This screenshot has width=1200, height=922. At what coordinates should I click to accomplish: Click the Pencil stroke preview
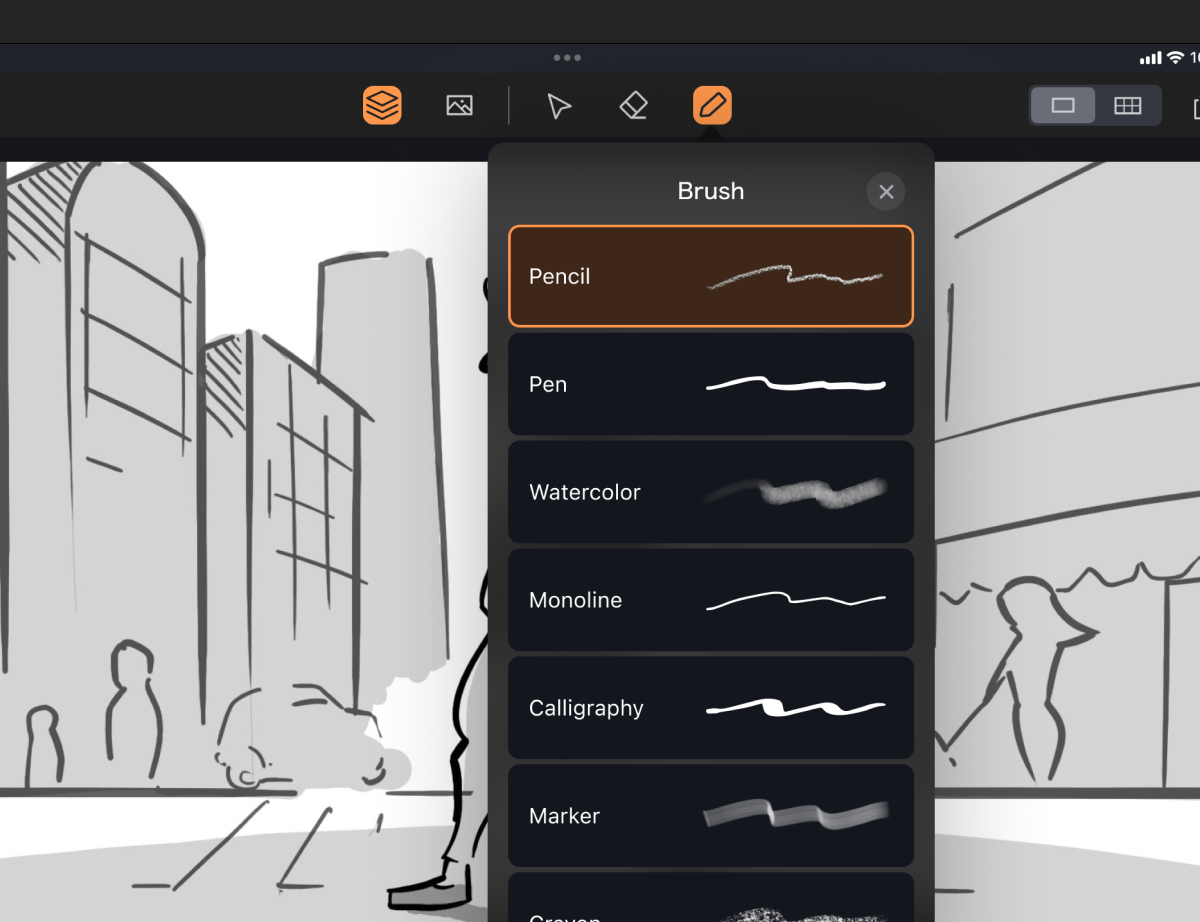click(x=795, y=276)
